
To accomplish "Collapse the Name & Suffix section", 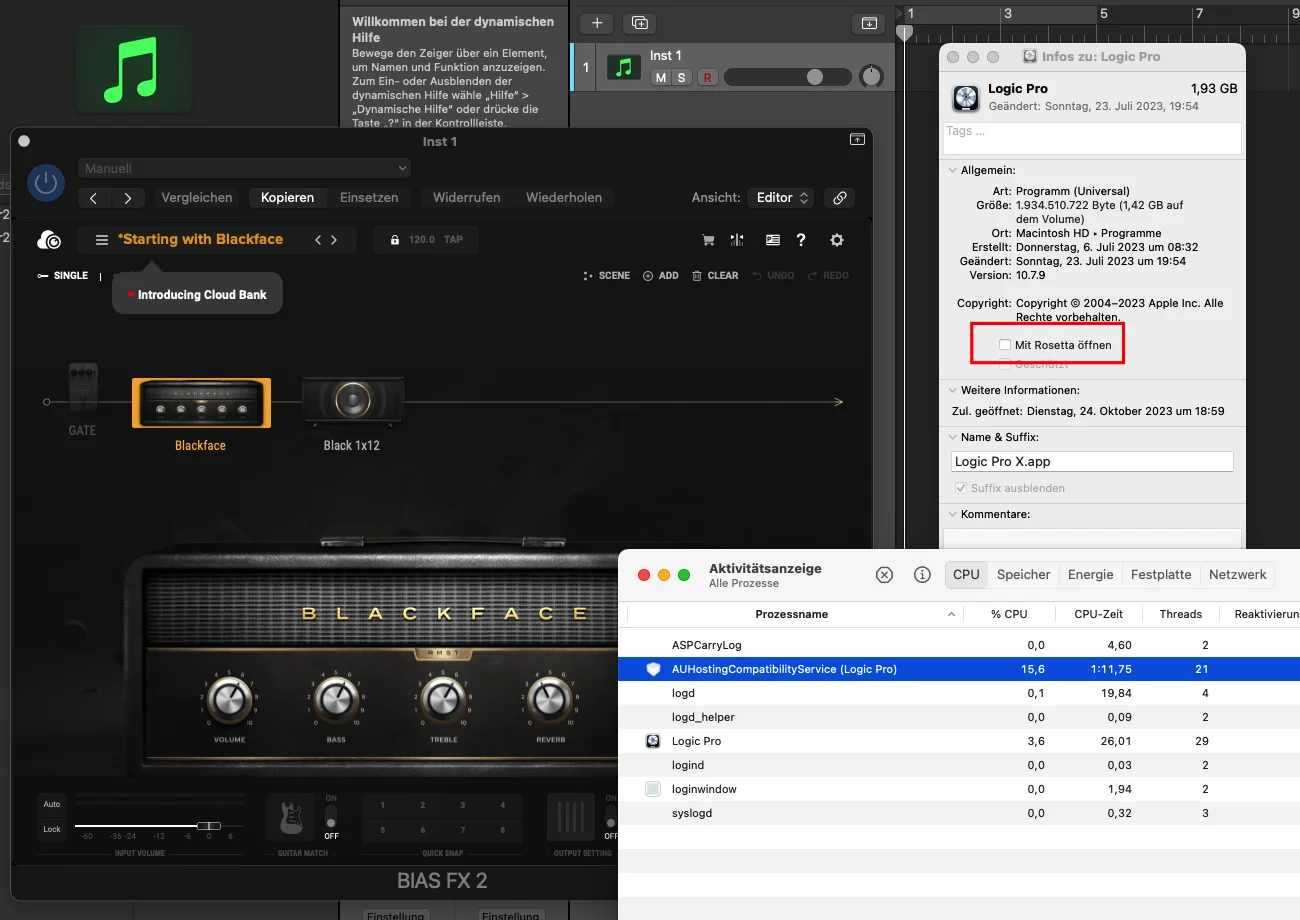I will 952,437.
